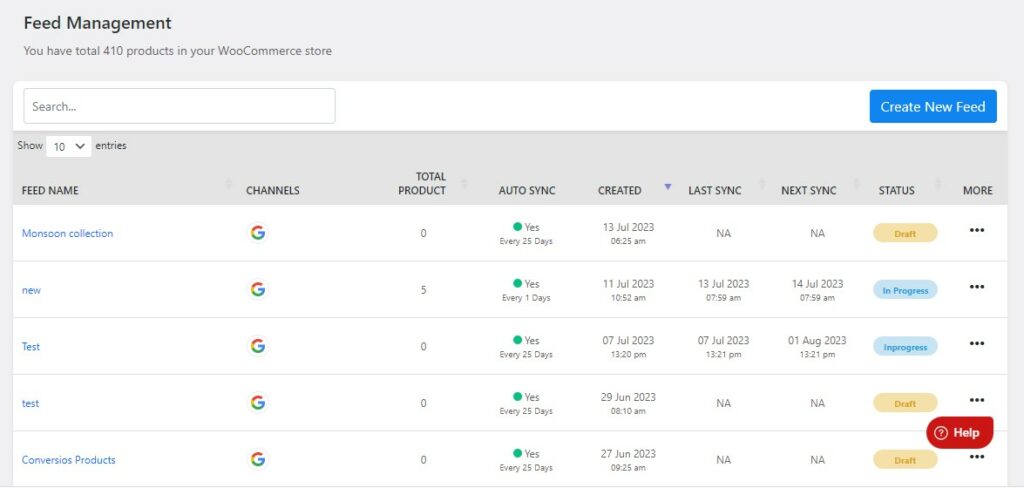Viewport: 1024px width, 488px height.
Task: Open more options for Monsoon collection
Action: [x=977, y=230]
